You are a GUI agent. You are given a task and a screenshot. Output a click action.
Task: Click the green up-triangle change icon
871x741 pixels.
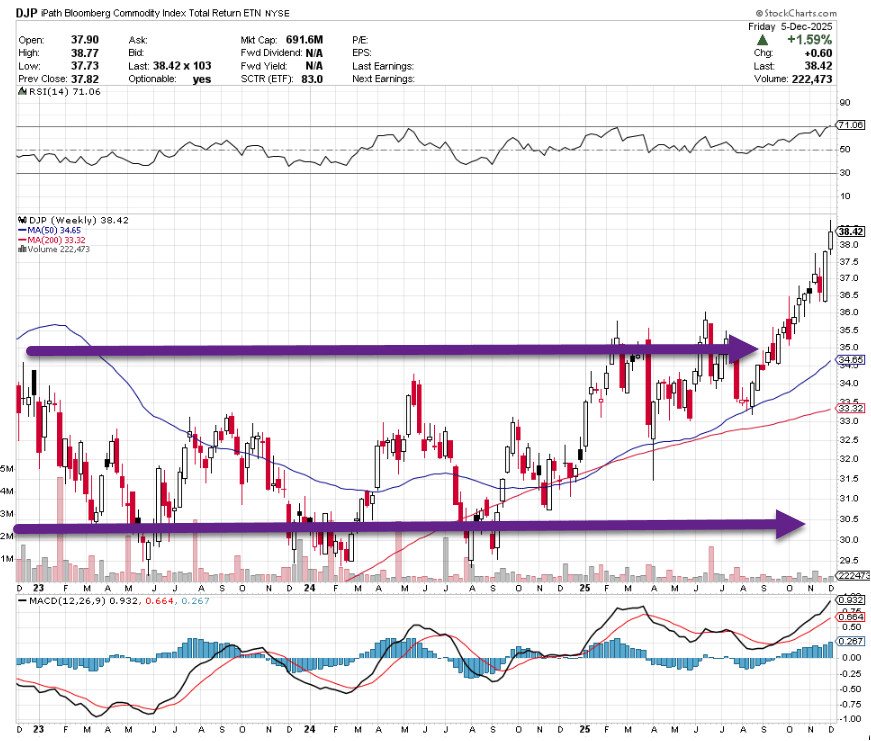click(763, 40)
